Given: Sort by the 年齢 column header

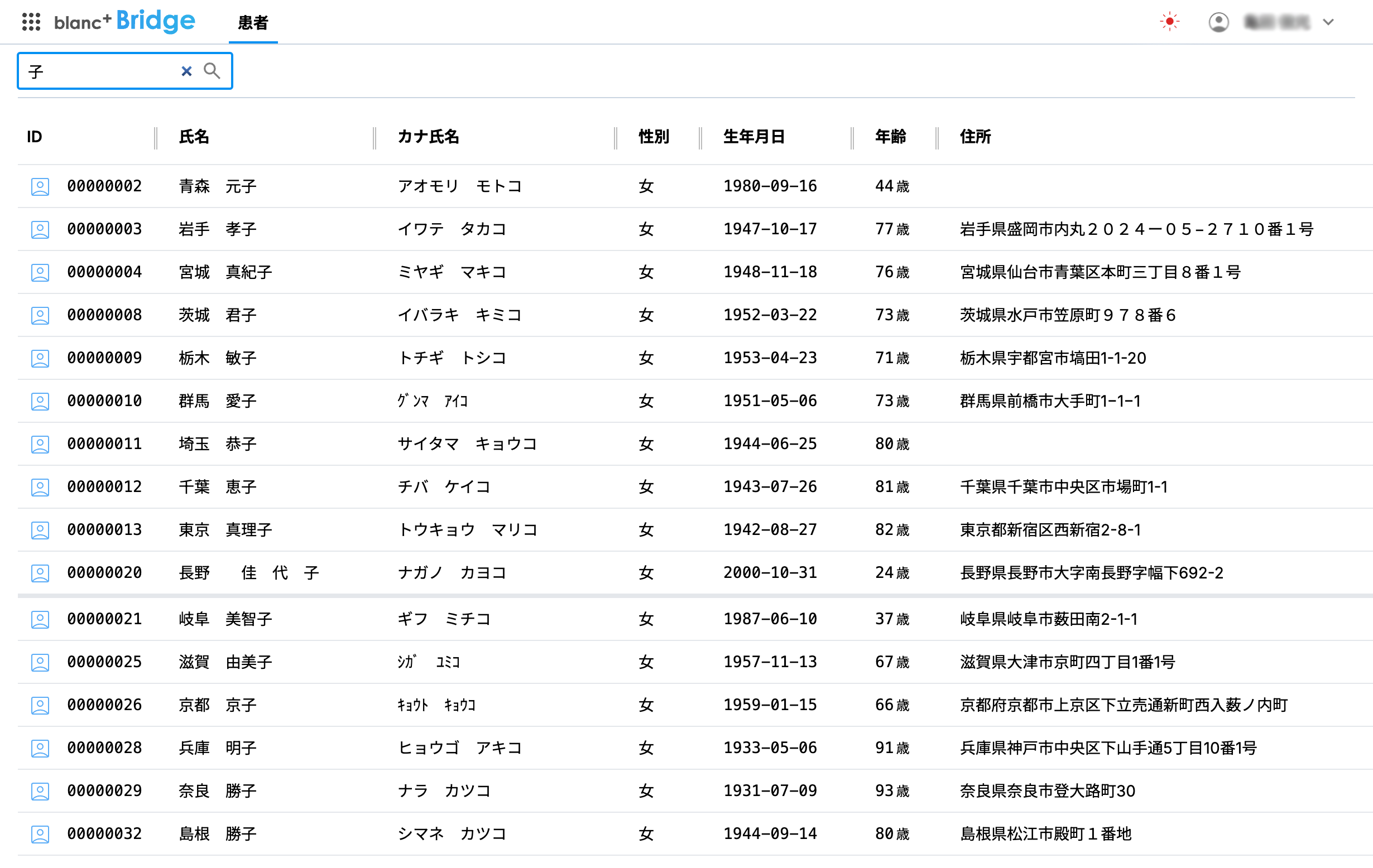Looking at the screenshot, I should [x=890, y=137].
